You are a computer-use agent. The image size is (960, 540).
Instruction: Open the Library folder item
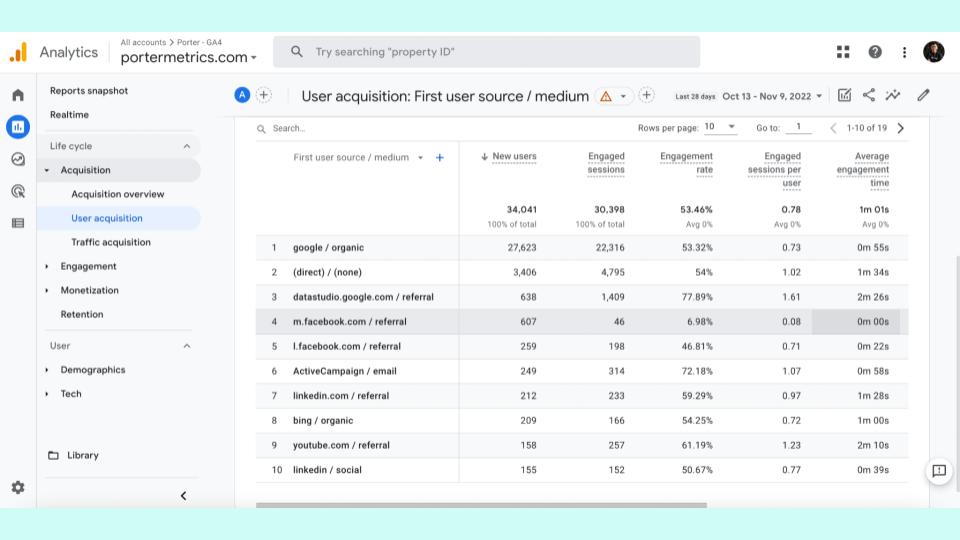73,456
